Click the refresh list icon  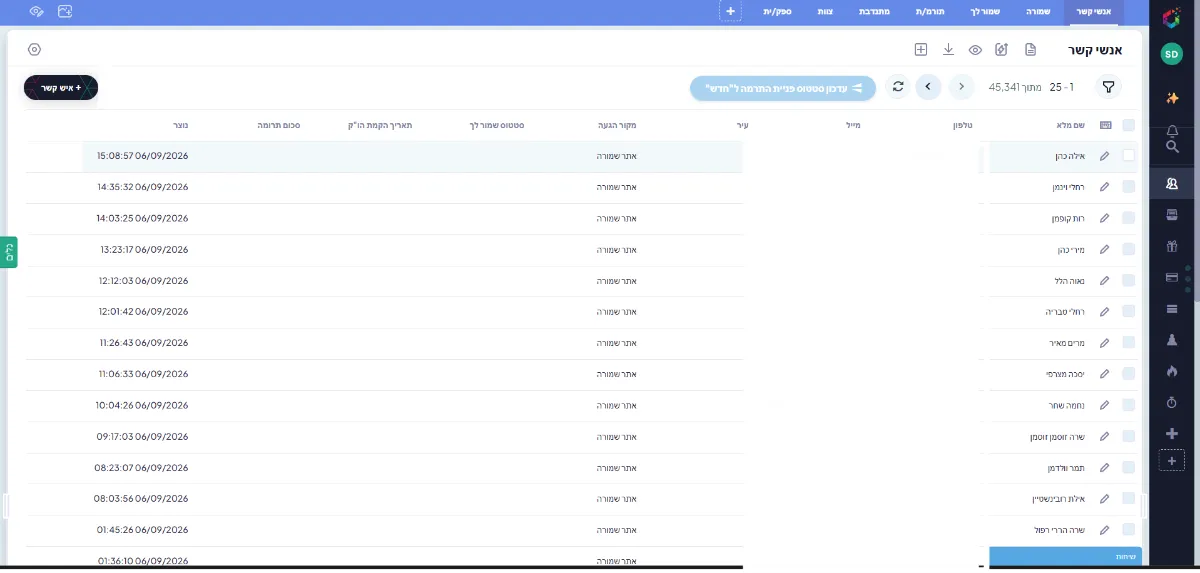898,87
